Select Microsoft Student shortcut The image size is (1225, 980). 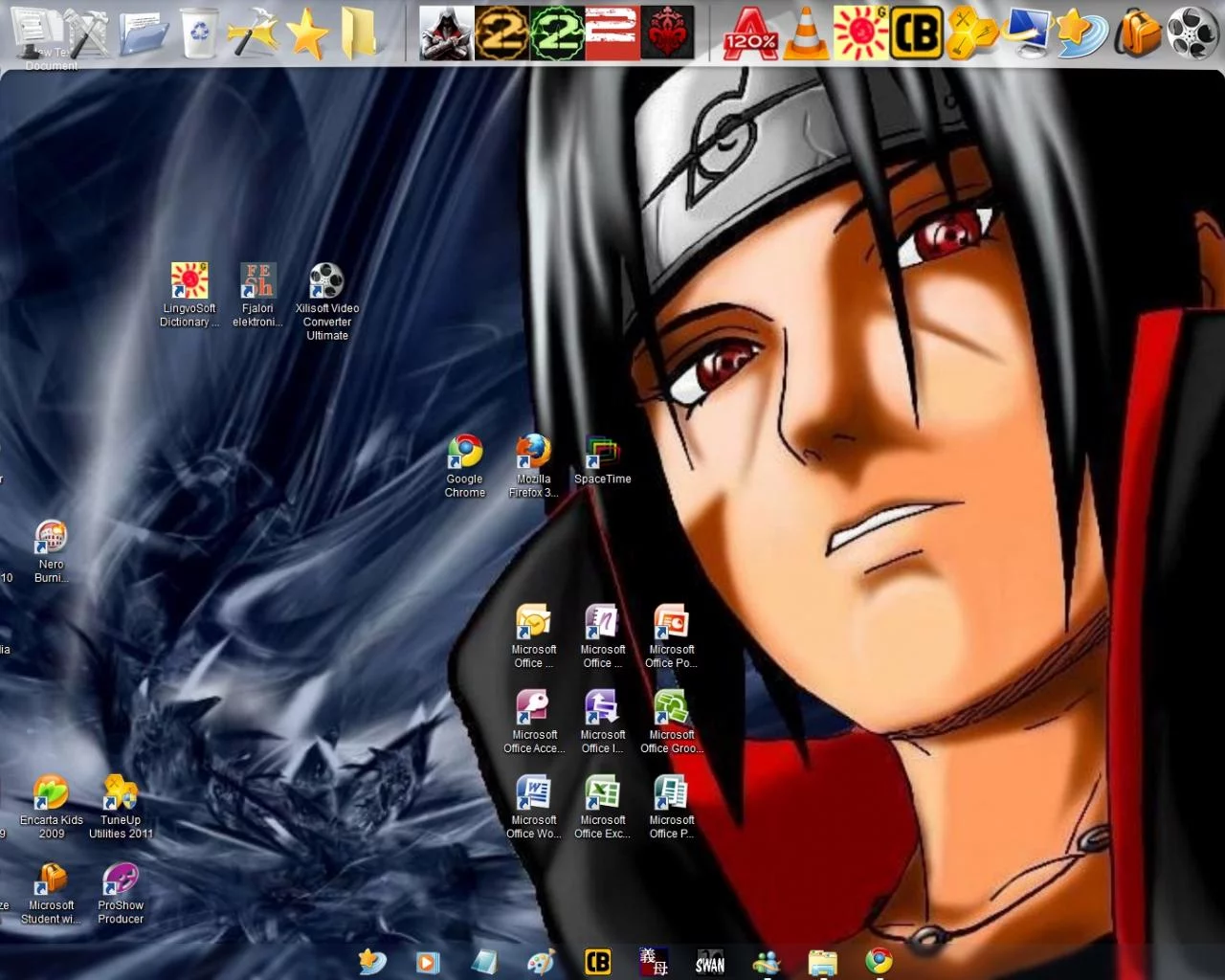[52, 892]
